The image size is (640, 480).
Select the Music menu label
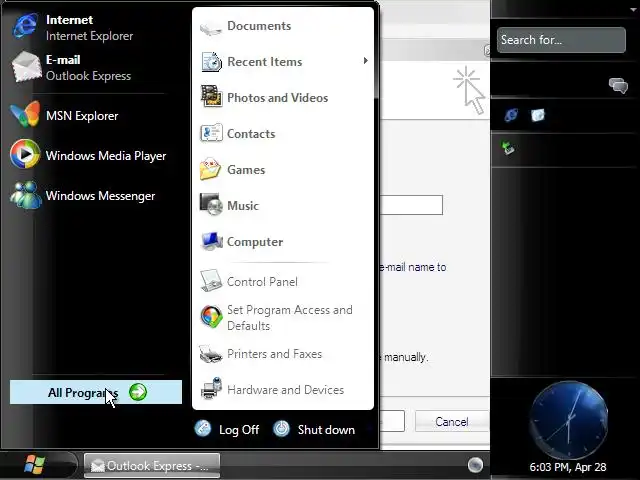point(243,206)
